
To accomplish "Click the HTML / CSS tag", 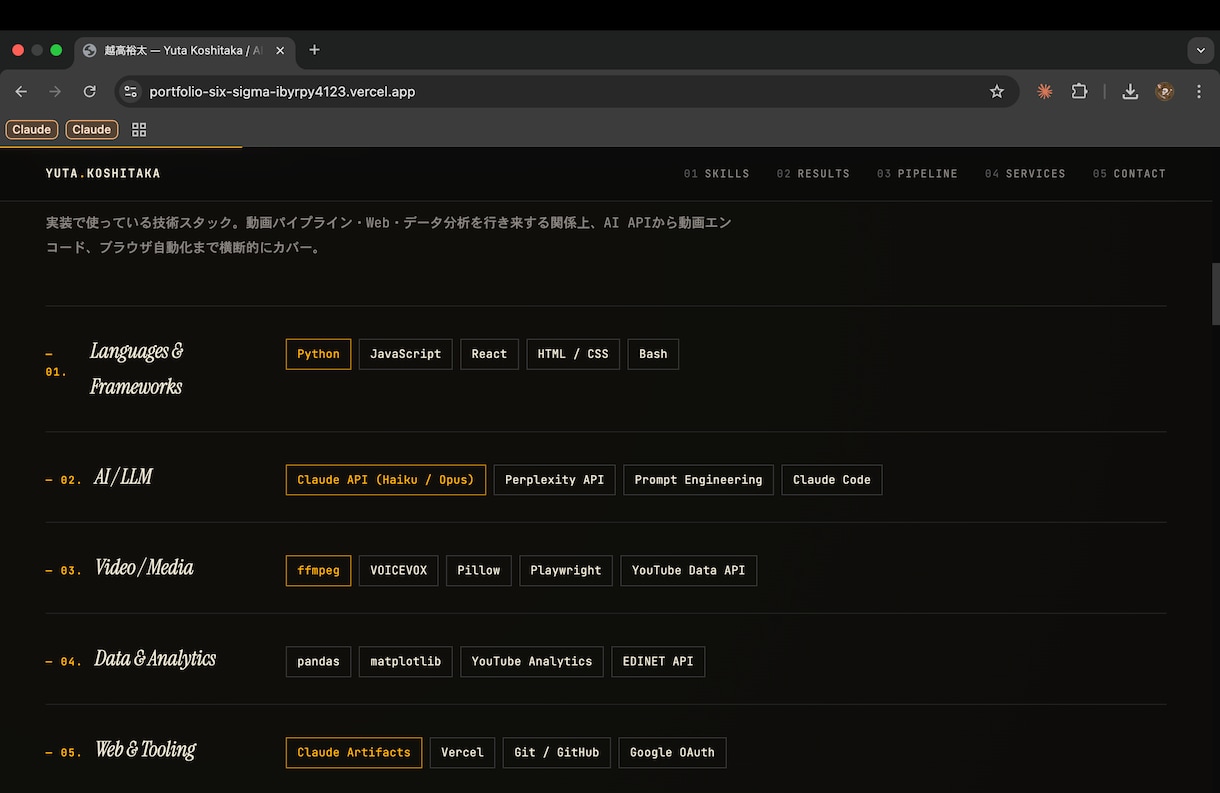I will pos(573,354).
